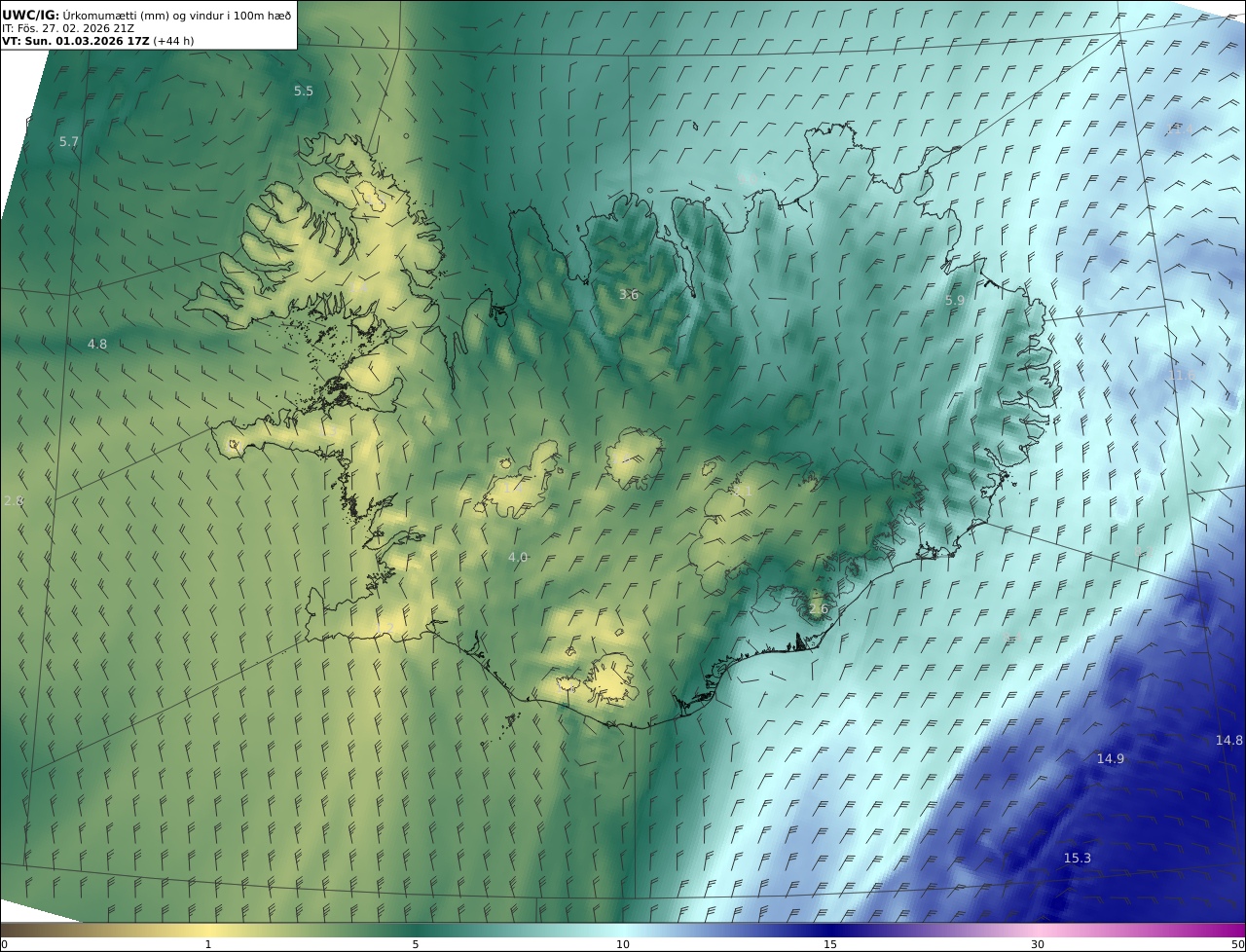Click the 2.6 value on the southeast coast
This screenshot has width=1246, height=952.
tap(819, 610)
